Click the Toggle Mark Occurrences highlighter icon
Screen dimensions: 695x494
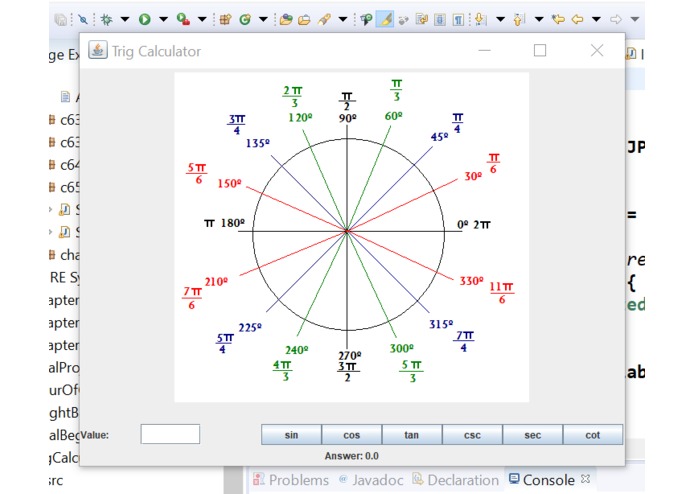385,19
